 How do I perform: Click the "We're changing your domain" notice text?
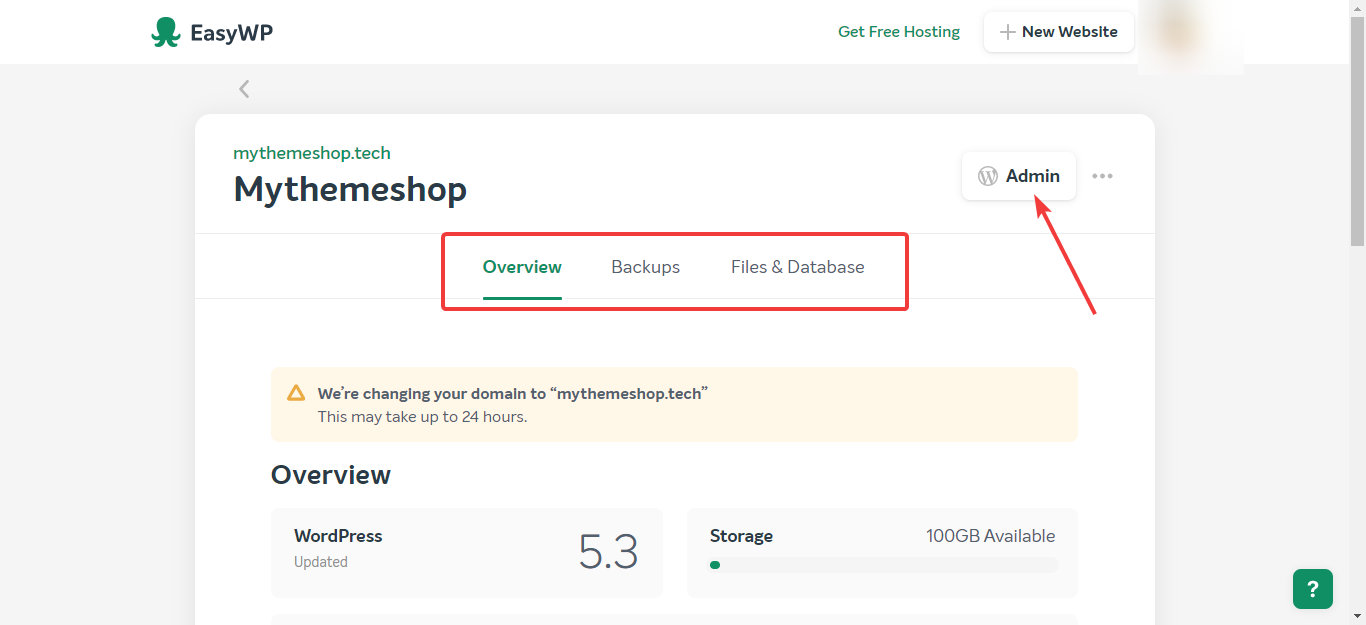(513, 393)
